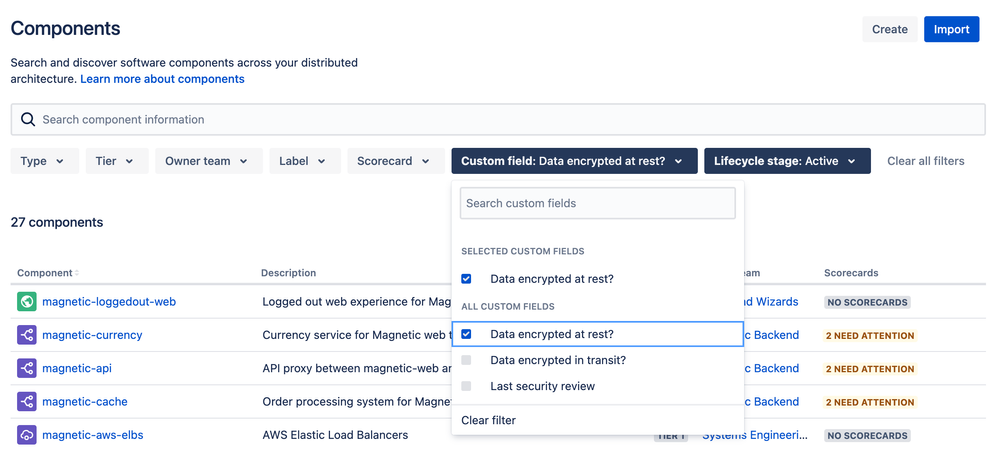Click the search magnifier icon
Viewport: 999px width, 451px height.
tap(27, 120)
